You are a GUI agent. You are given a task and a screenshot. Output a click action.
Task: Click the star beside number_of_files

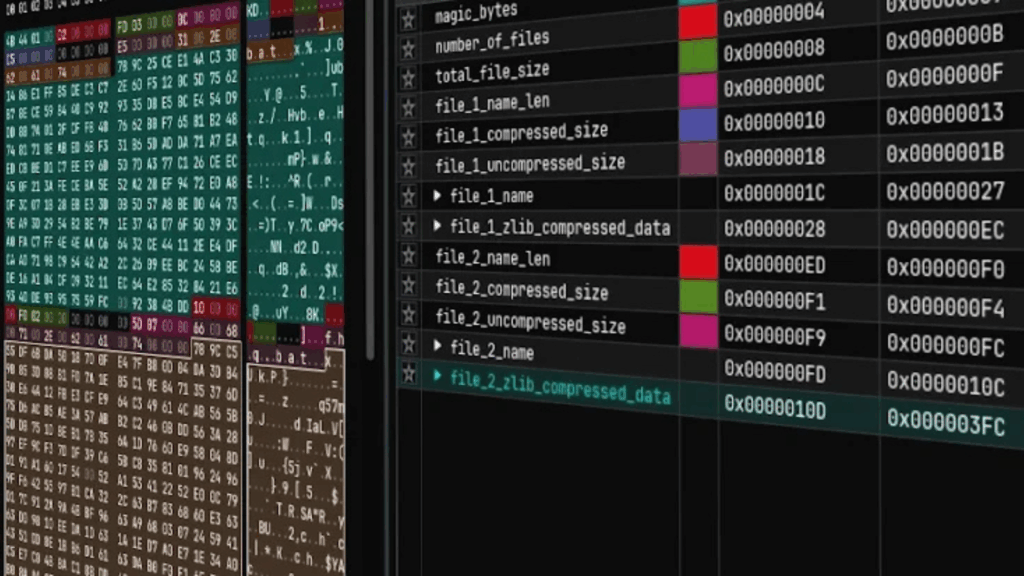pyautogui.click(x=408, y=49)
